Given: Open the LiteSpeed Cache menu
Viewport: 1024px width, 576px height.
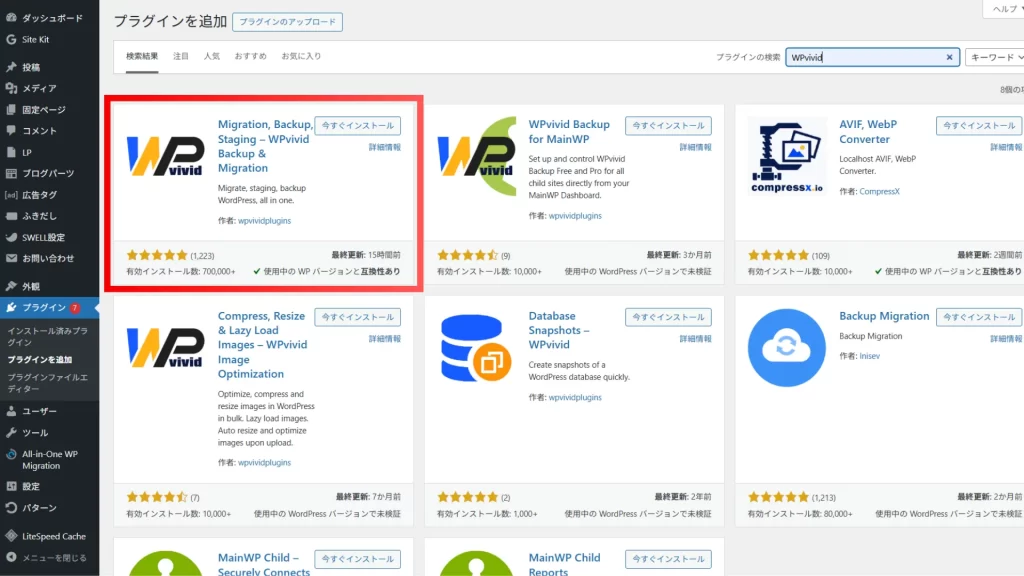Looking at the screenshot, I should click(53, 536).
